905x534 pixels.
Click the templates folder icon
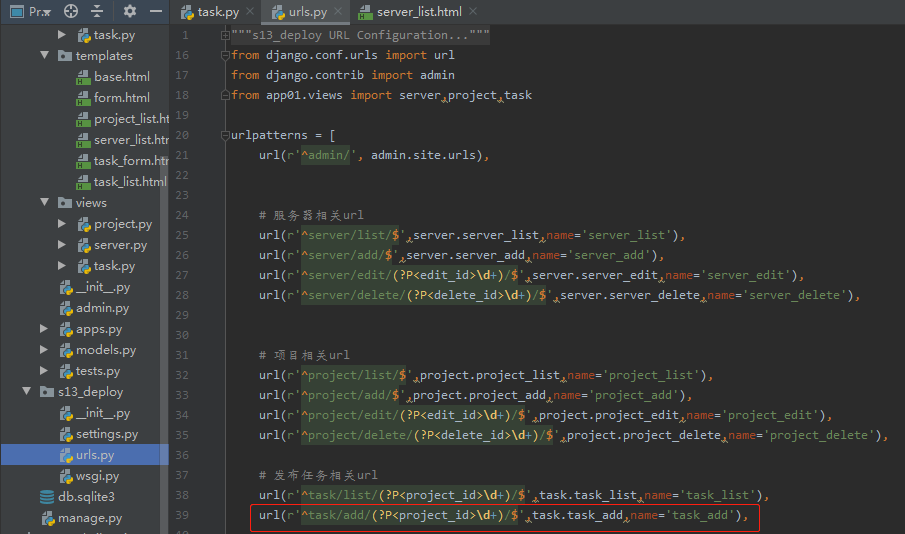tap(65, 56)
